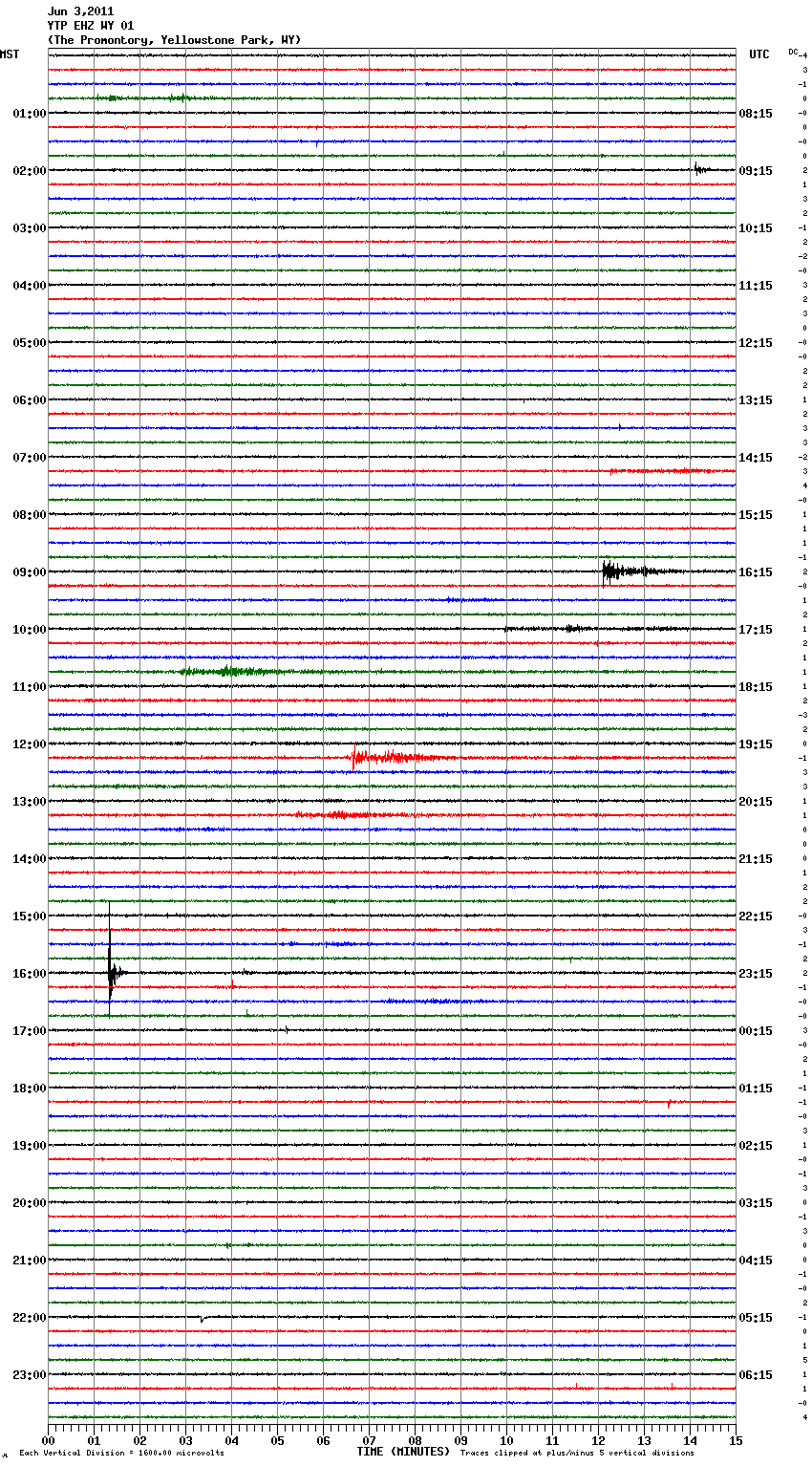The image size is (812, 1466).
Task: Click 'Each Vertical Division = 1600.00 microvolts' note
Action: (x=121, y=1453)
